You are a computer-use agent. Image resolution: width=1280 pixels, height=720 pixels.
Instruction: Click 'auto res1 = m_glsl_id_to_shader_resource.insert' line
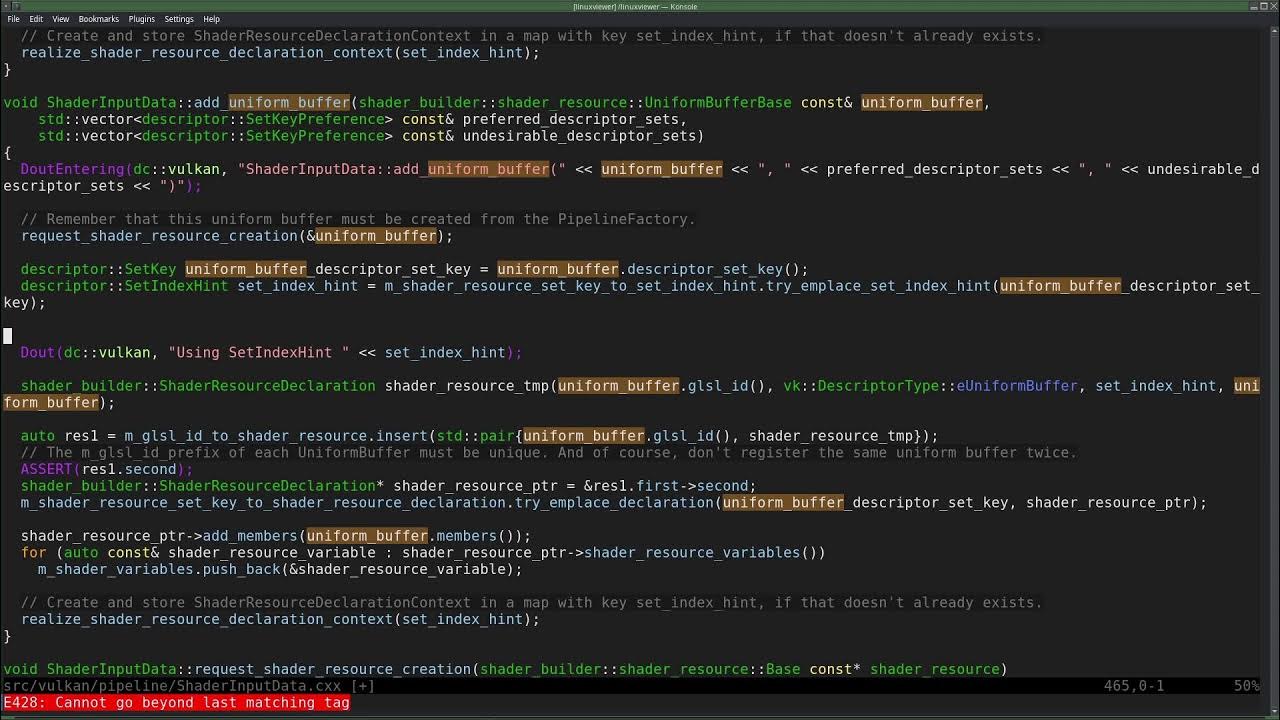[479, 436]
